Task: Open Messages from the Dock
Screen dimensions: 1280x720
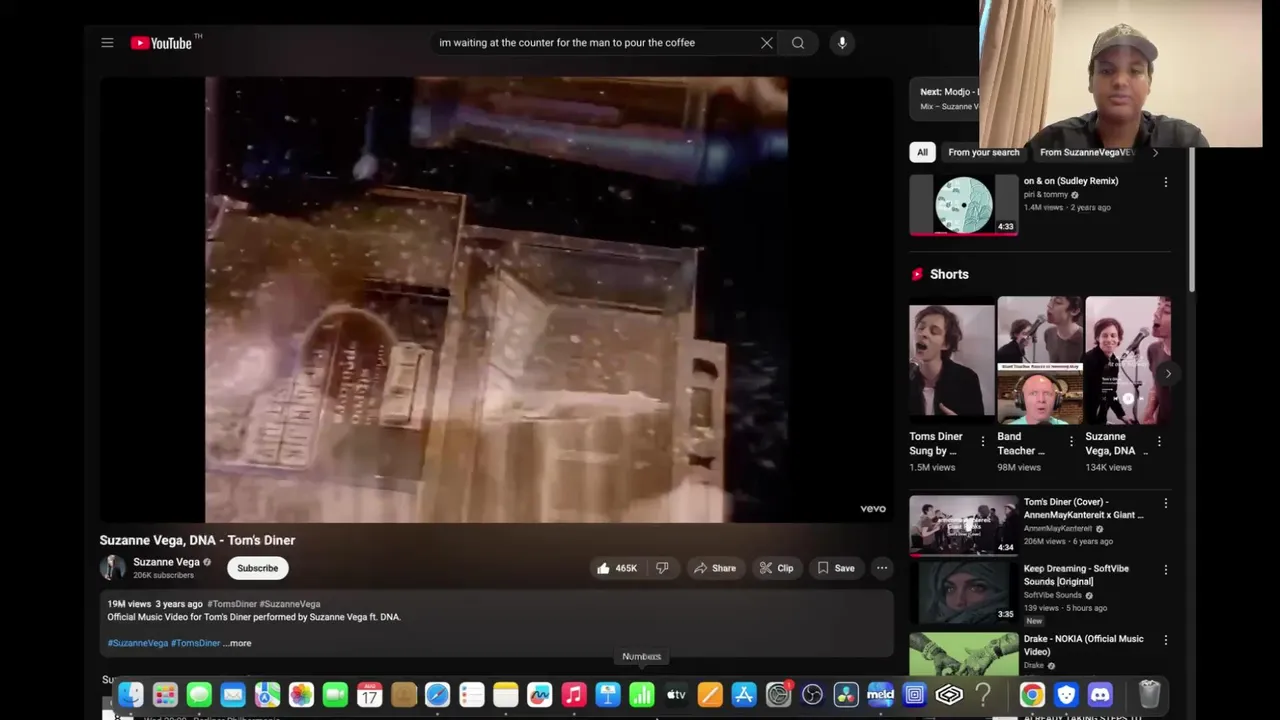Action: [x=199, y=694]
